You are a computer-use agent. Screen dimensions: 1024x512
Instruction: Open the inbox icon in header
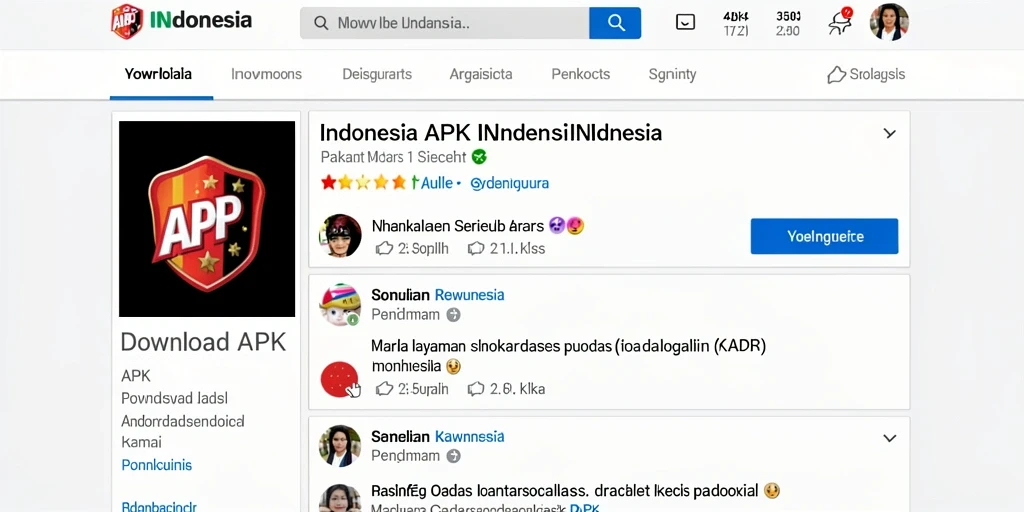click(684, 23)
